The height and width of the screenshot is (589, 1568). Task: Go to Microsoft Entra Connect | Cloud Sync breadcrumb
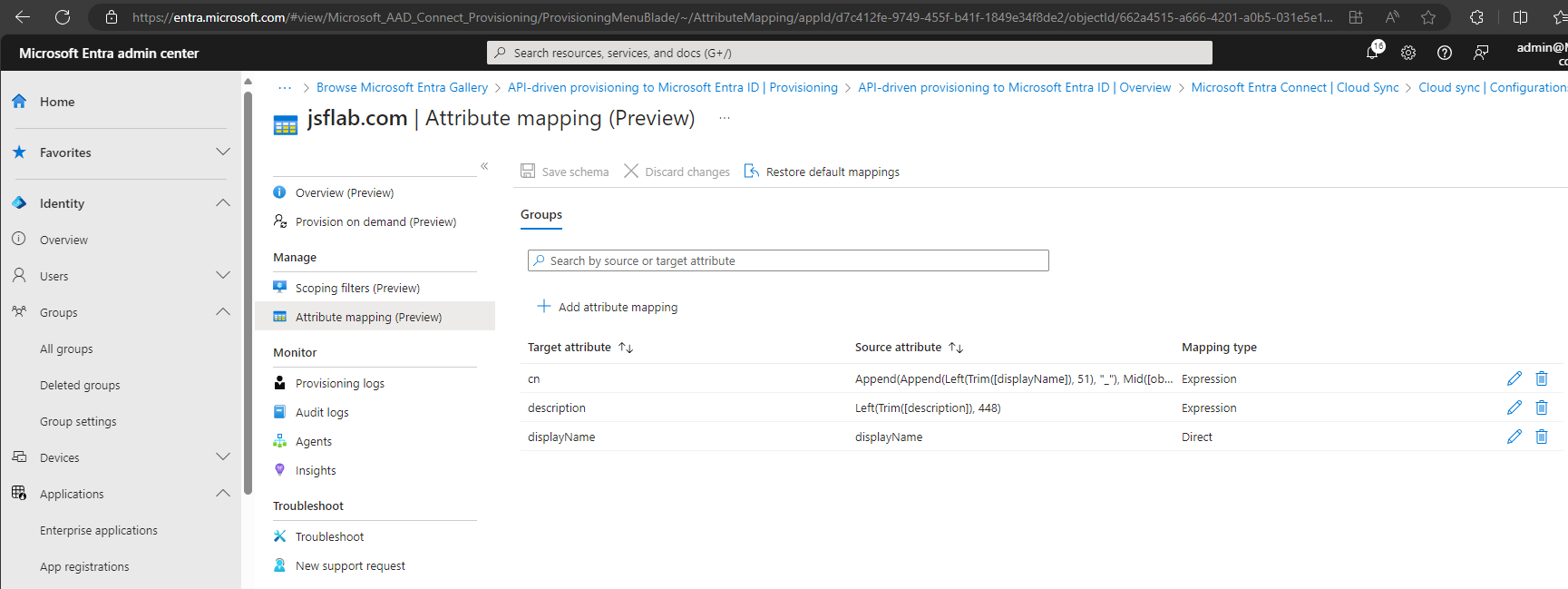tap(1295, 88)
